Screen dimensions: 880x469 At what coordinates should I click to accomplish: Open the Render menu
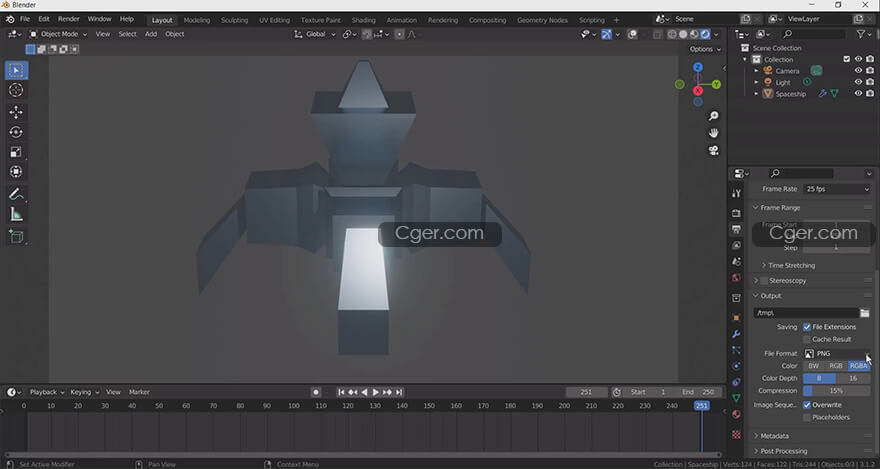(69, 19)
